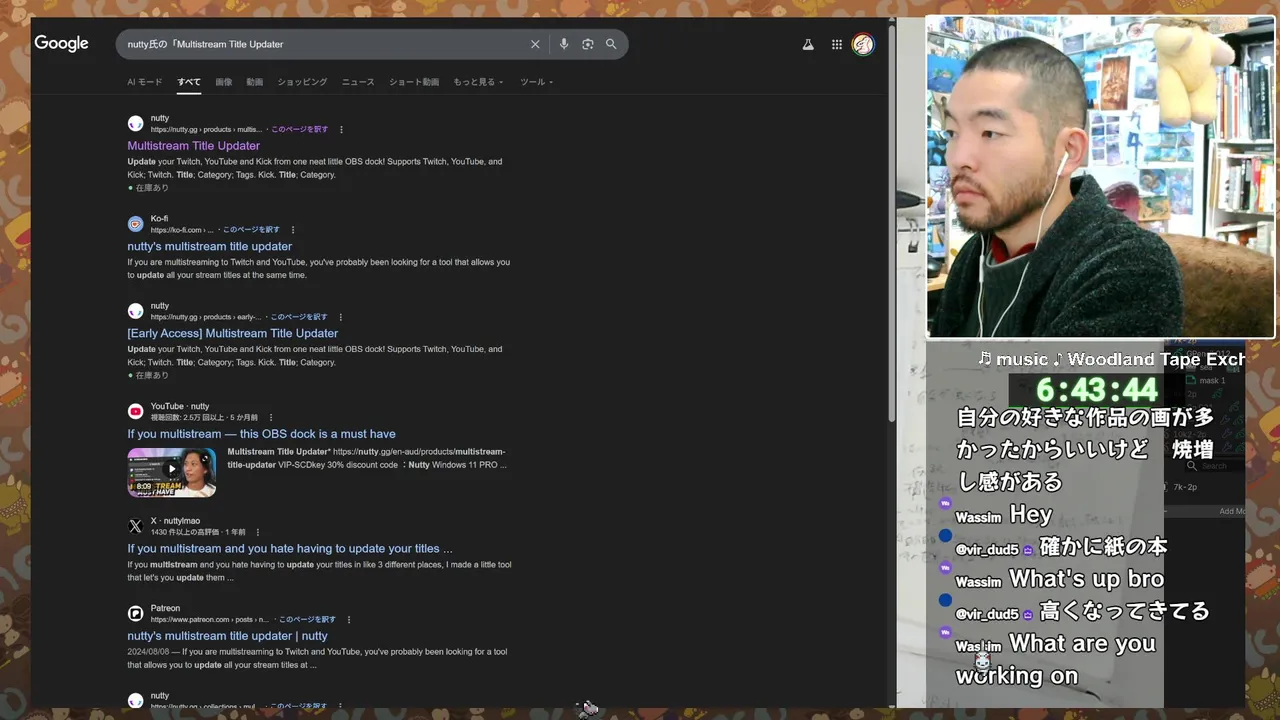
Task: Click the 'Woodland Tape Exch' music ticker
Action: 1156,359
